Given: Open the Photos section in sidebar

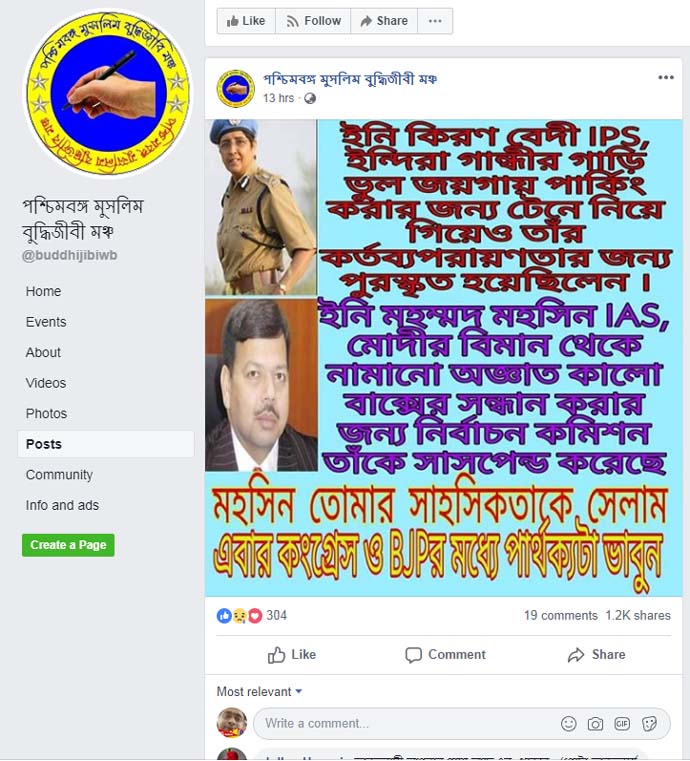Looking at the screenshot, I should tap(47, 414).
